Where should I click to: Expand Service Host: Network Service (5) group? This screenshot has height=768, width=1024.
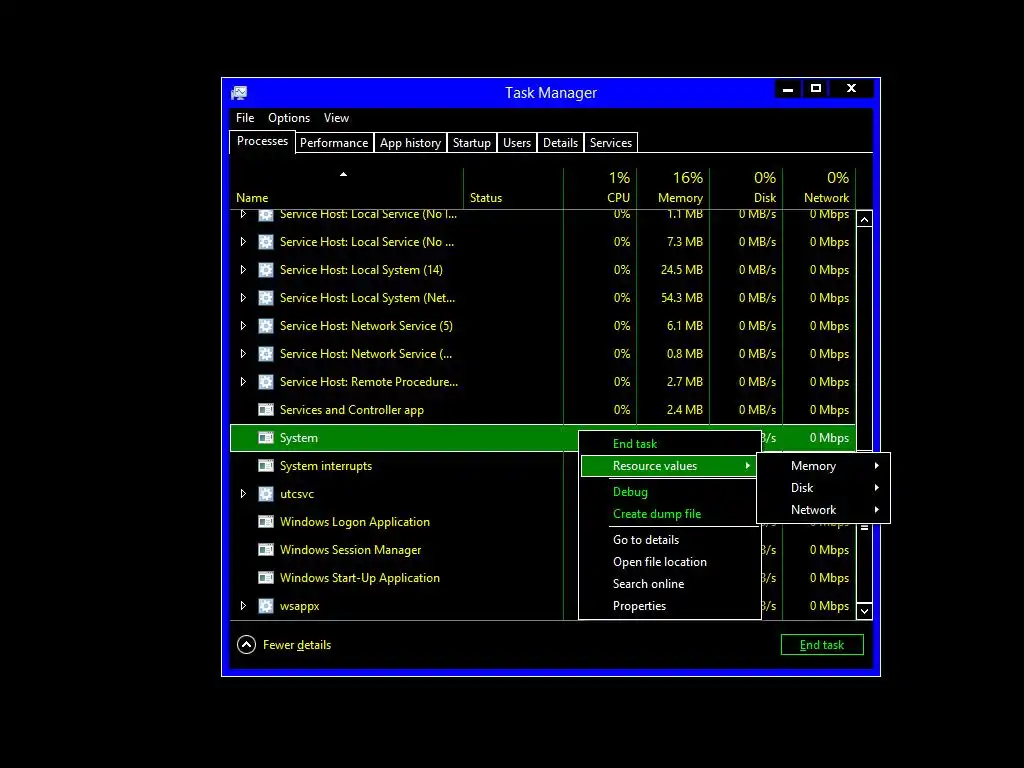[243, 326]
